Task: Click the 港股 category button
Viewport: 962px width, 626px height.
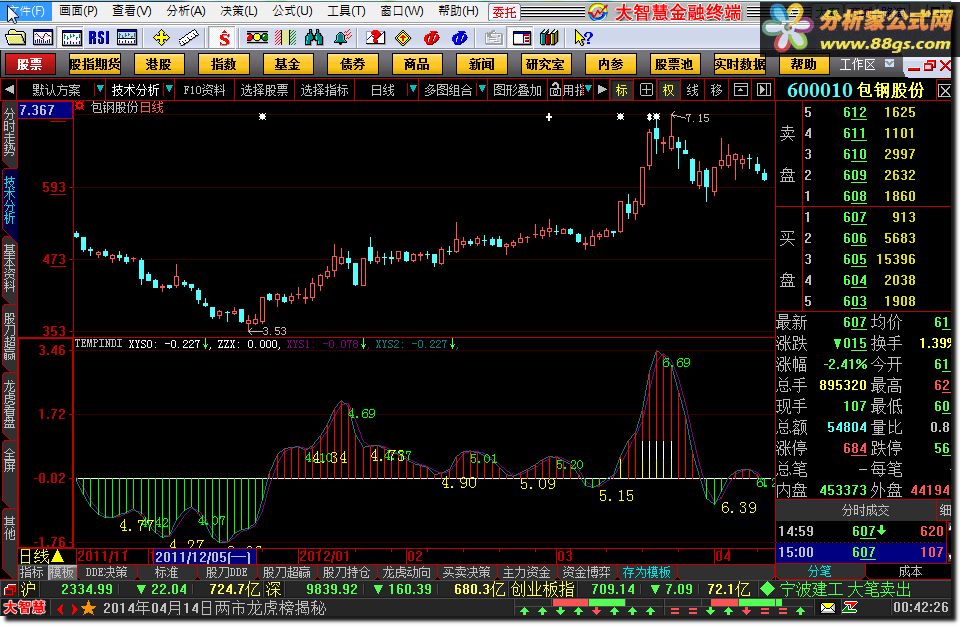Action: 158,64
